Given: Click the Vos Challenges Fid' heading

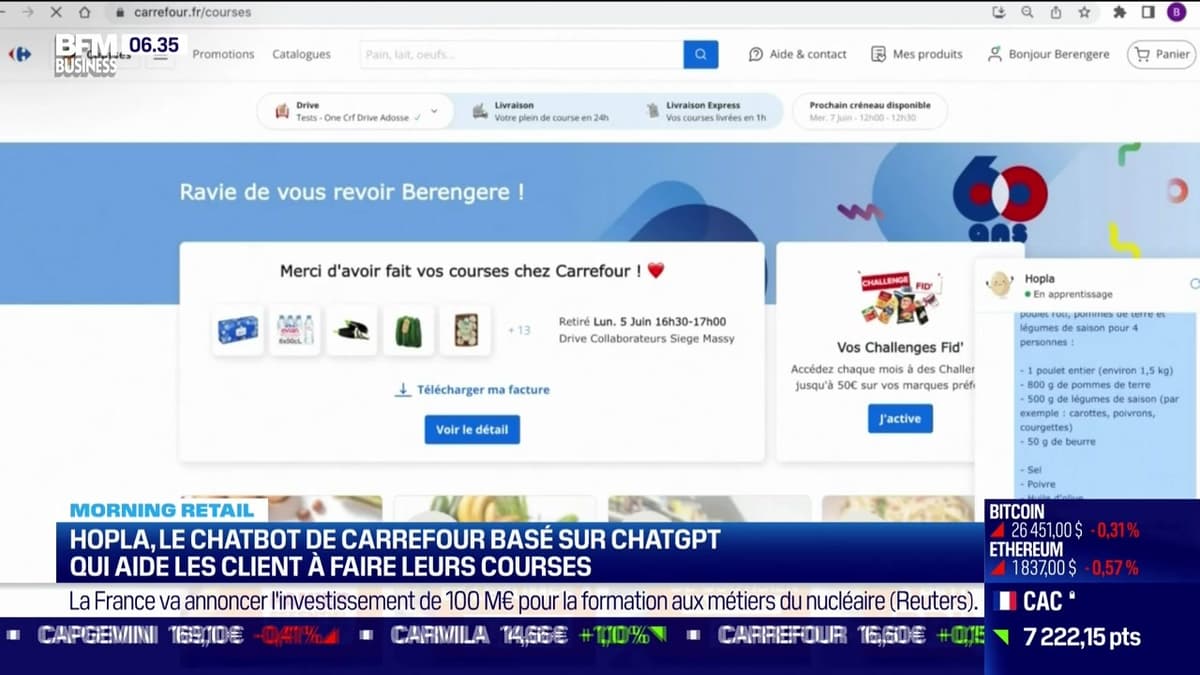Looking at the screenshot, I should [900, 348].
